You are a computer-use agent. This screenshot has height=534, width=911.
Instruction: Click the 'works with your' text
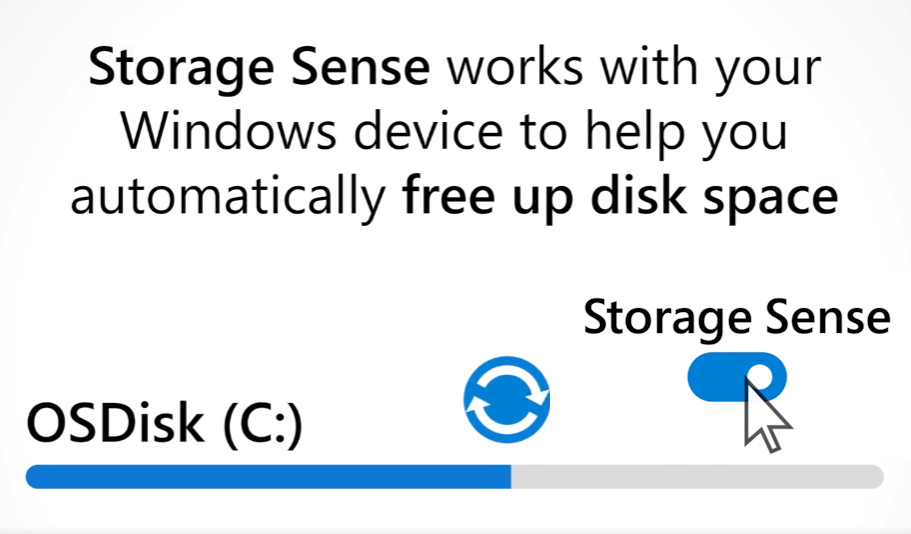click(x=633, y=68)
